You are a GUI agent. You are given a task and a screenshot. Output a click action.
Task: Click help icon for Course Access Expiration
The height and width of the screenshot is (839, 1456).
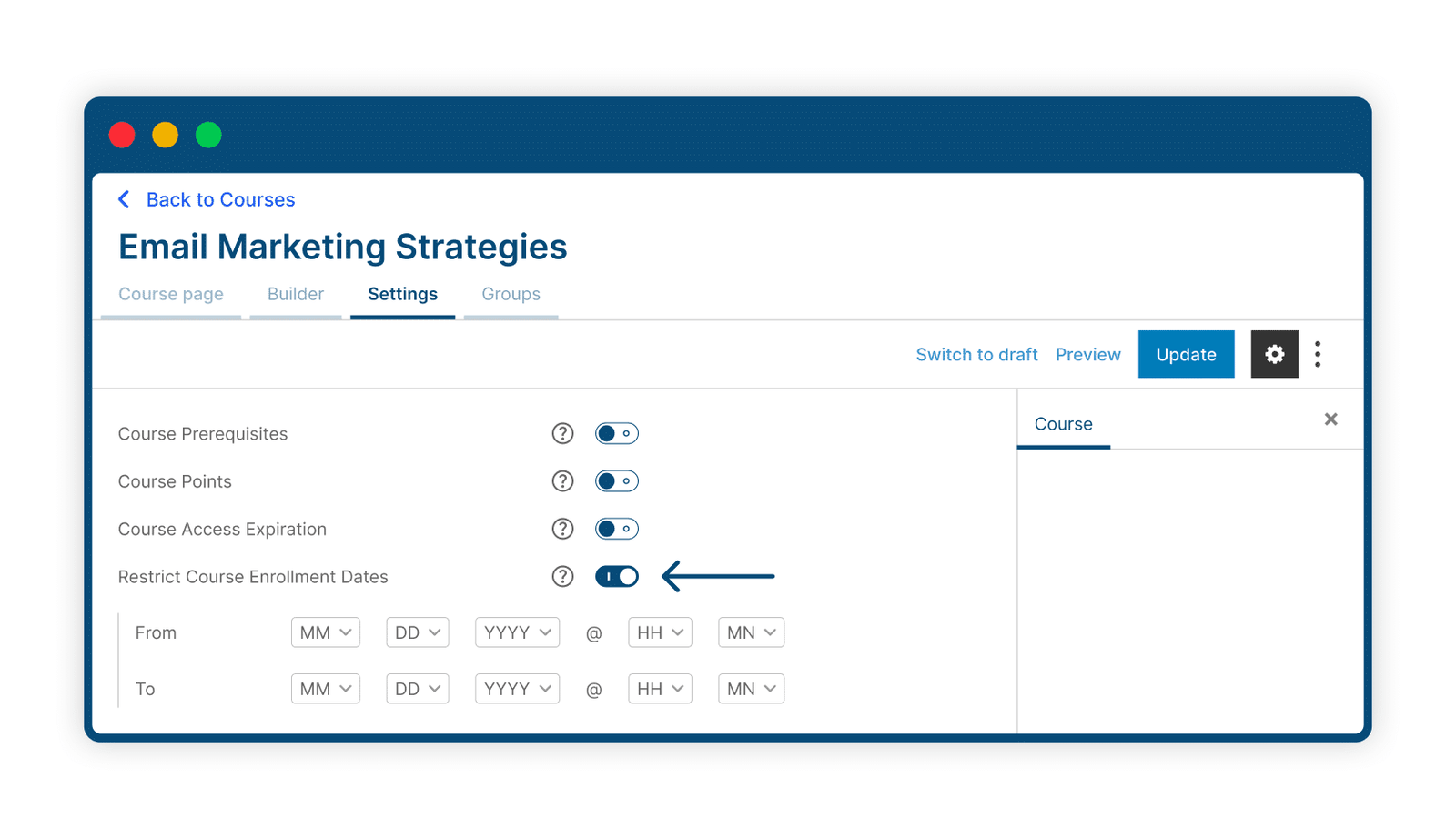coord(562,529)
